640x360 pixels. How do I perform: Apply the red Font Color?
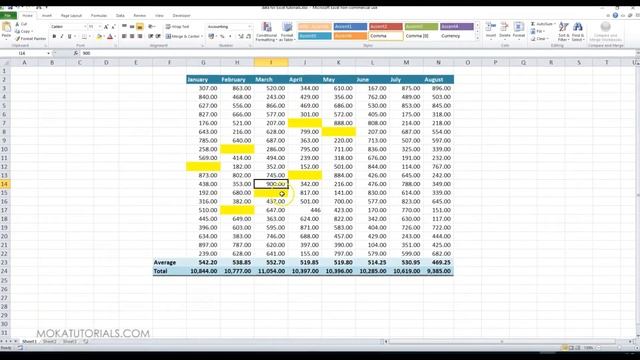click(x=109, y=36)
